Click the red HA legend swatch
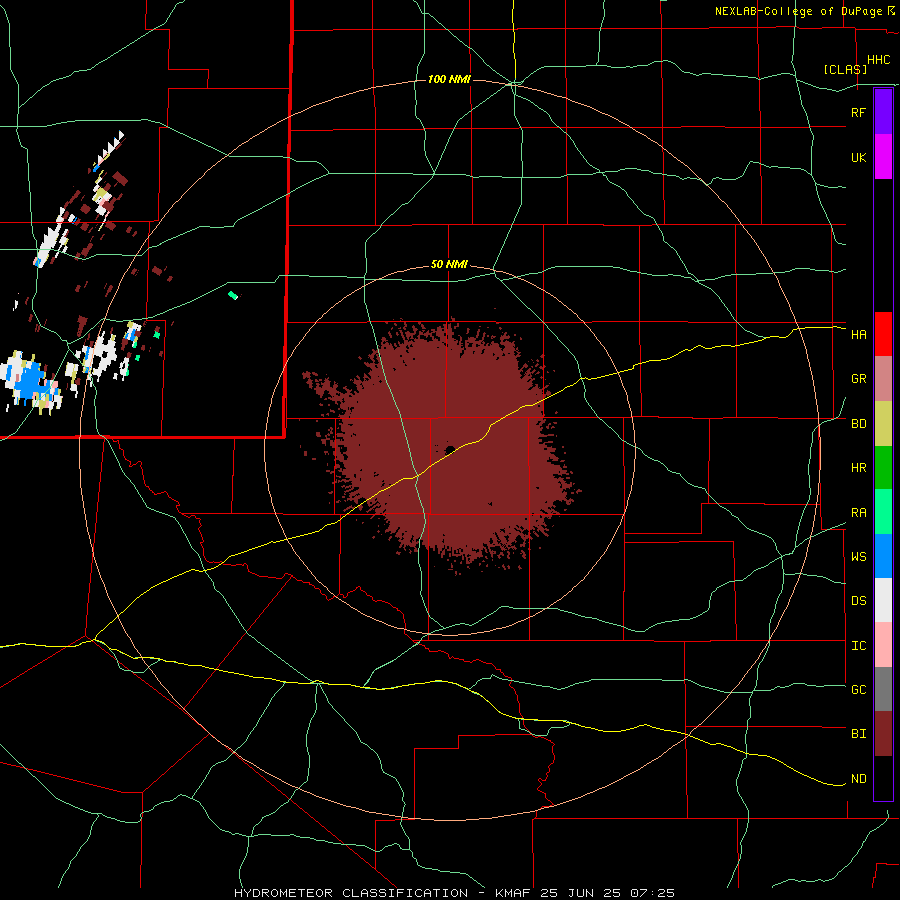This screenshot has width=900, height=900. click(883, 334)
